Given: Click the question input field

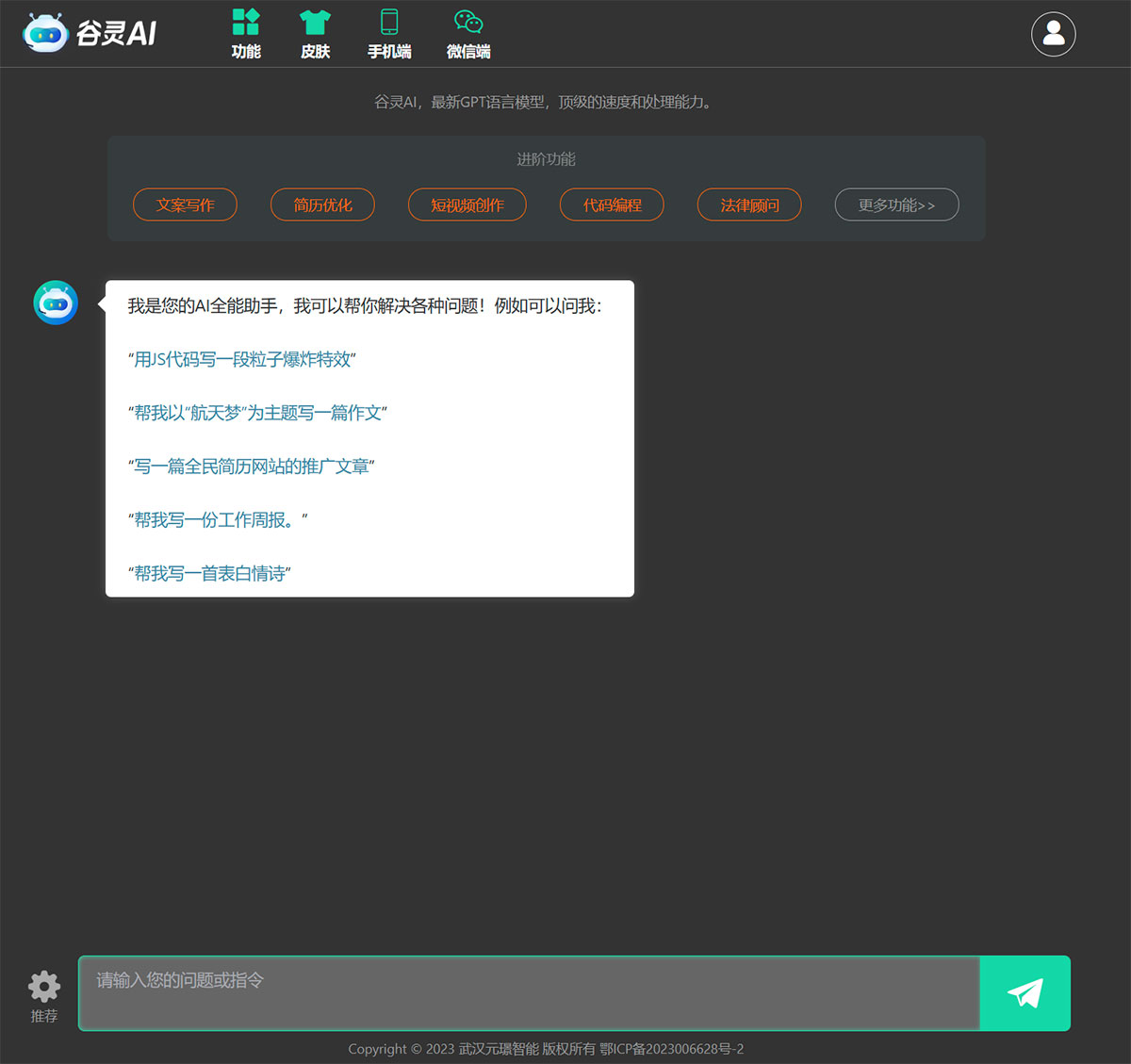Looking at the screenshot, I should [x=528, y=992].
